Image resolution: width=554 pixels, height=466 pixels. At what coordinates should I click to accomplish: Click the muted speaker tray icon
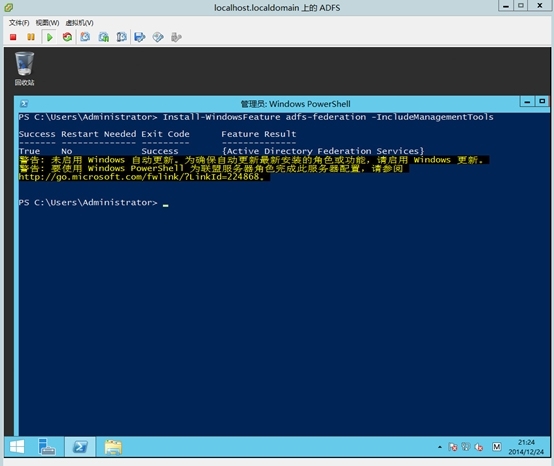[479, 447]
